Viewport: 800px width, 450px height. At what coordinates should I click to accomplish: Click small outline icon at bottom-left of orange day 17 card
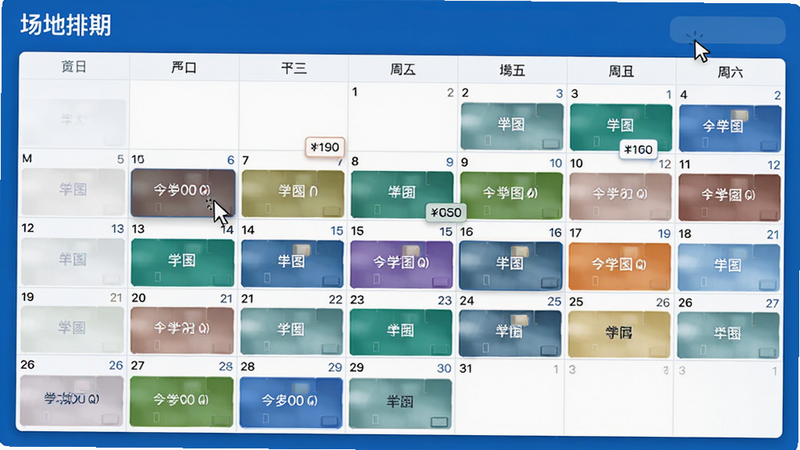coord(595,281)
